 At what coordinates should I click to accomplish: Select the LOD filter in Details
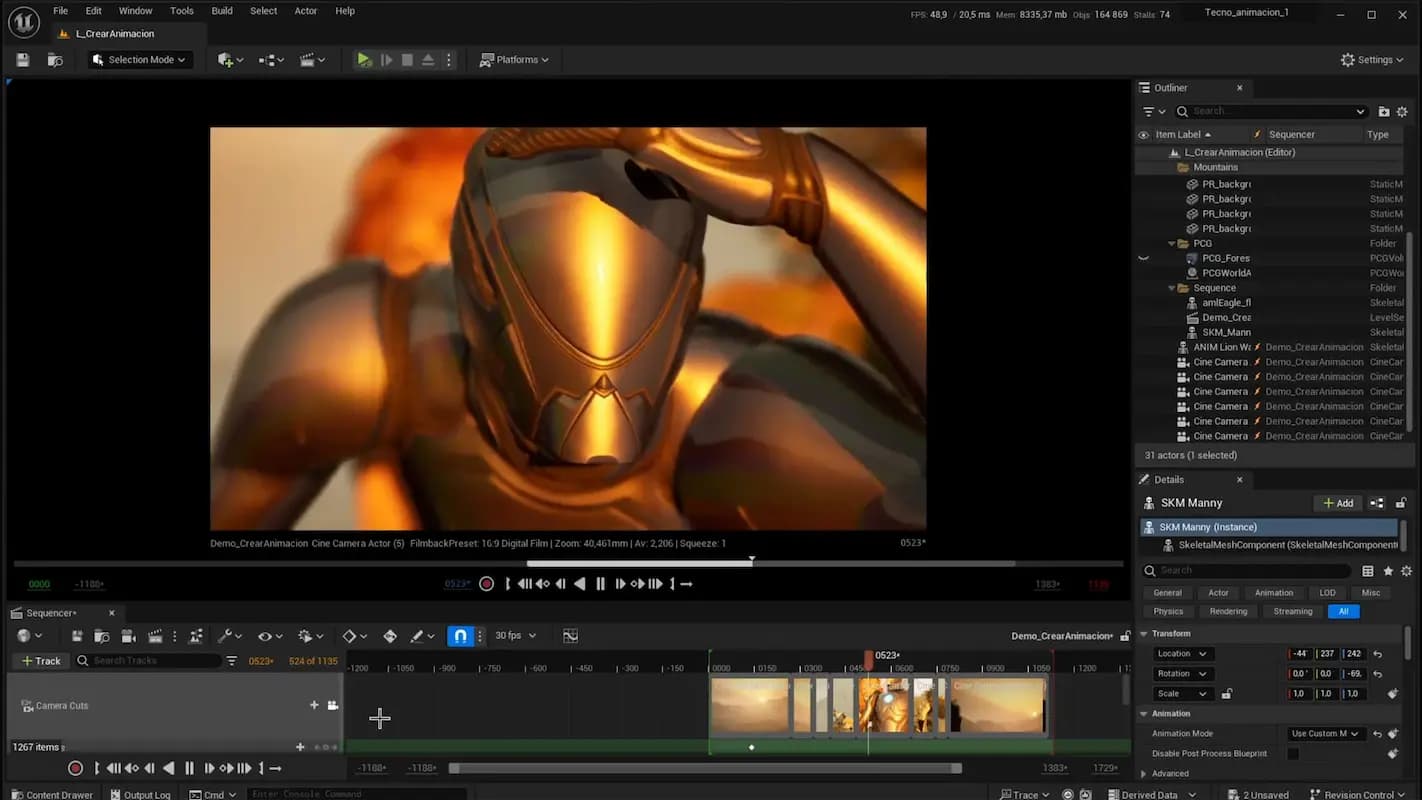coord(1327,593)
